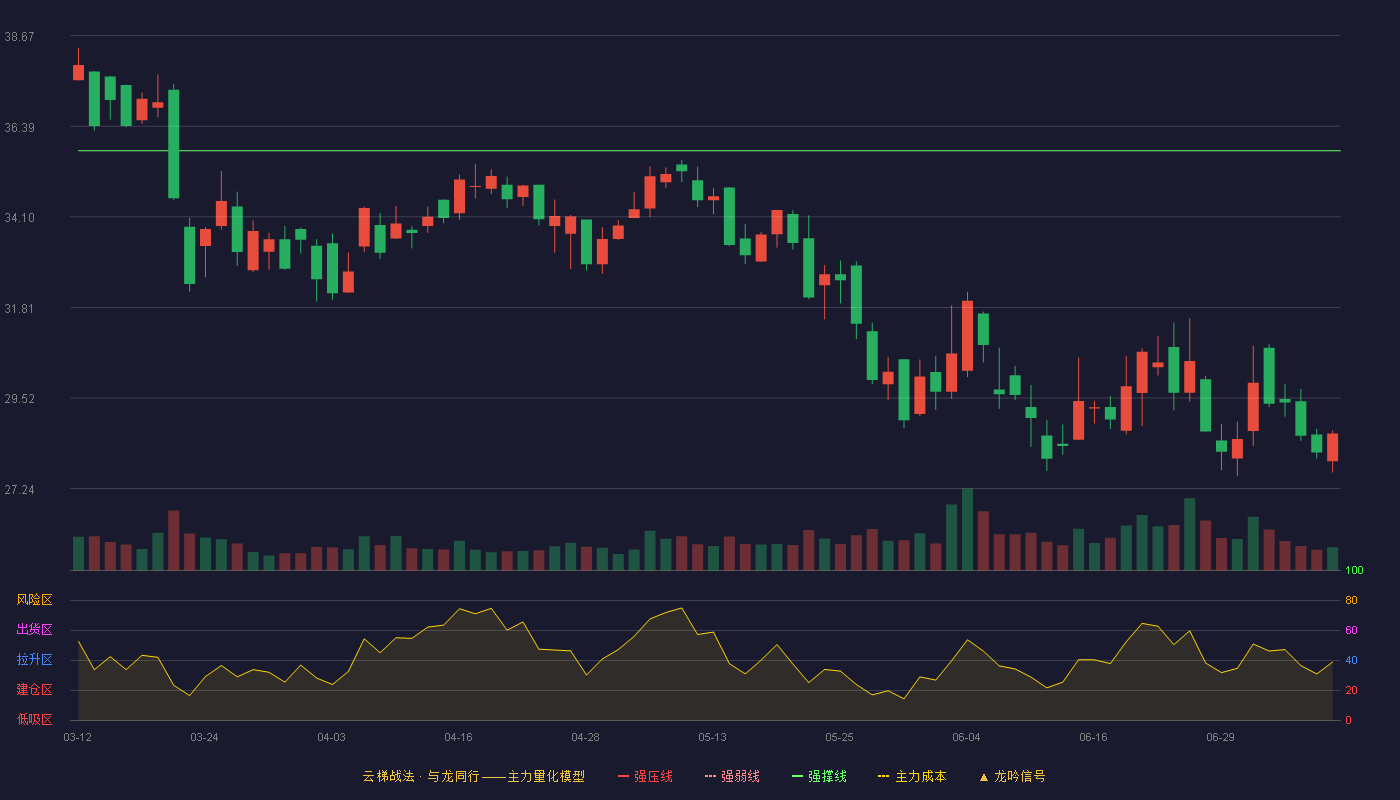Image resolution: width=1400 pixels, height=800 pixels.
Task: Click the red 20 indicator axis value
Action: click(x=1351, y=690)
